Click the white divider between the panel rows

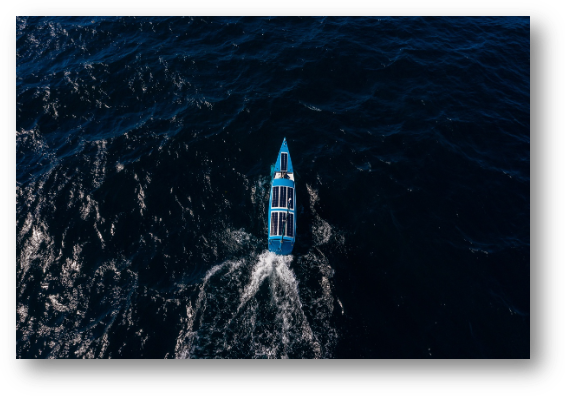[x=282, y=210]
